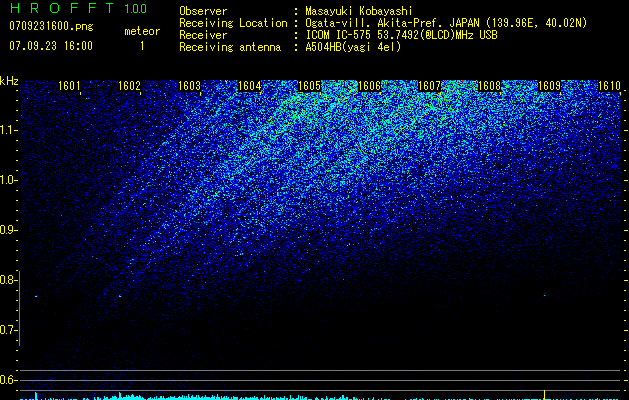Click the 1602 time marker
Screen dimensions: 629x400
(x=129, y=86)
